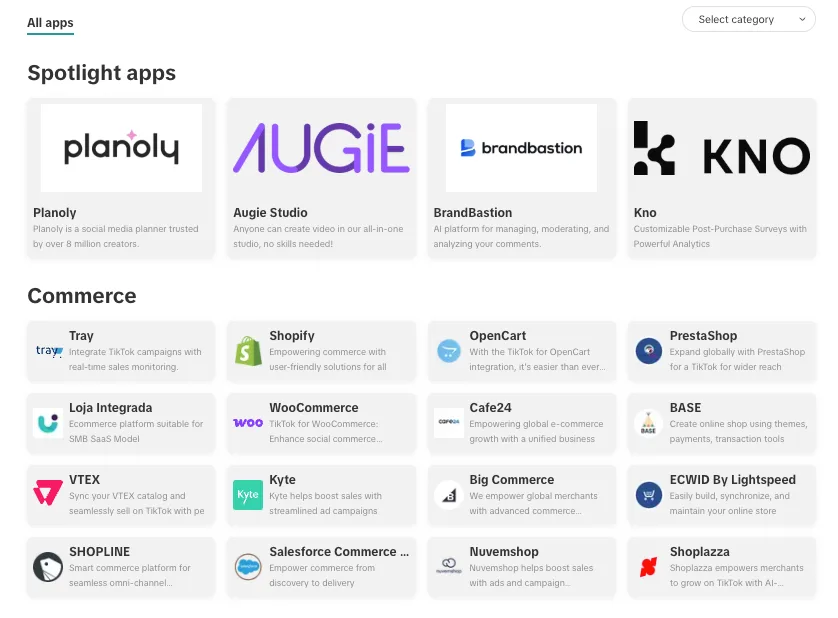
Task: Click description 'Empowering commerce with'
Action: tap(328, 352)
